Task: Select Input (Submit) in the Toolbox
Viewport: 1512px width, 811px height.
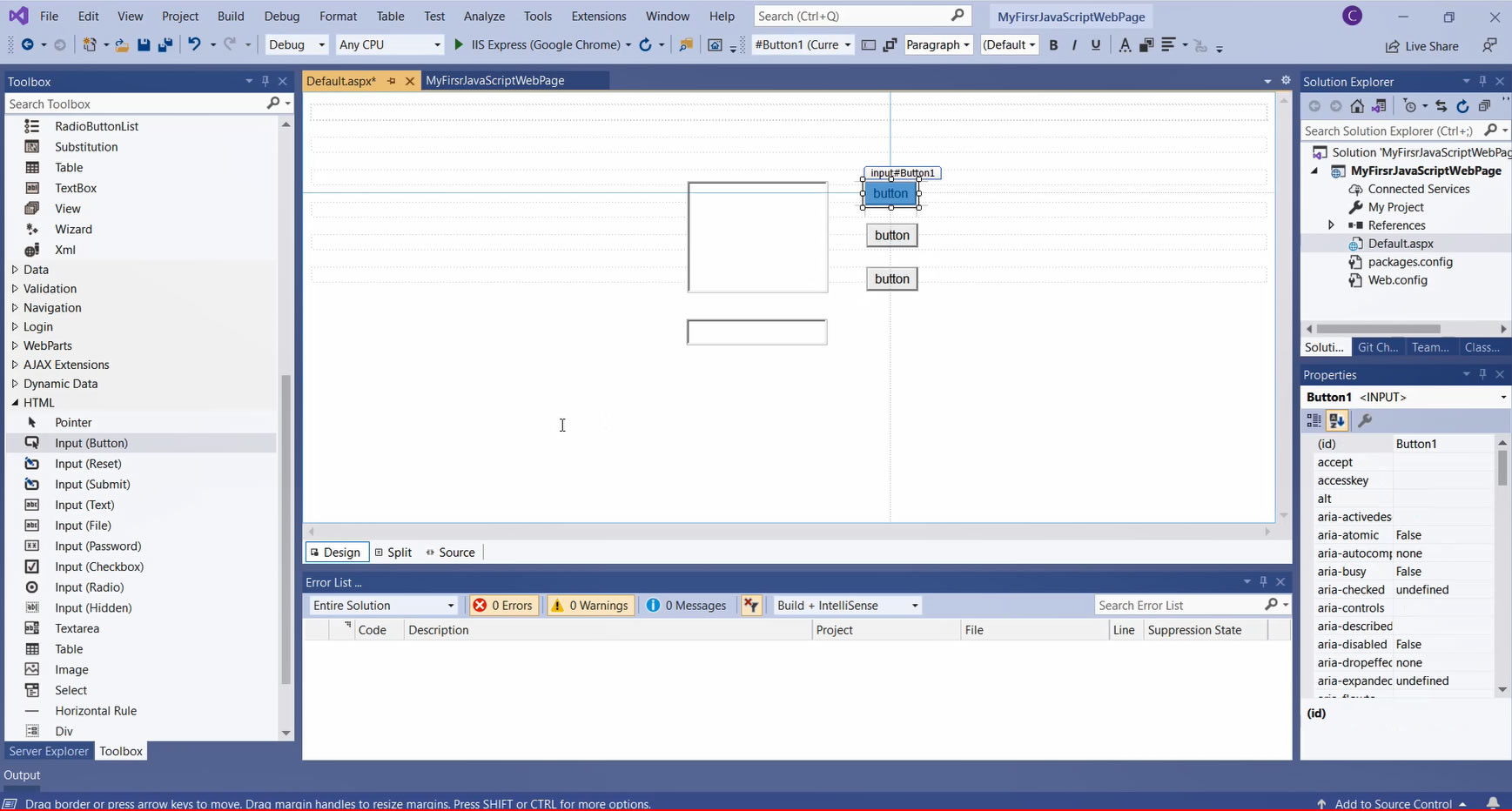Action: (x=92, y=485)
